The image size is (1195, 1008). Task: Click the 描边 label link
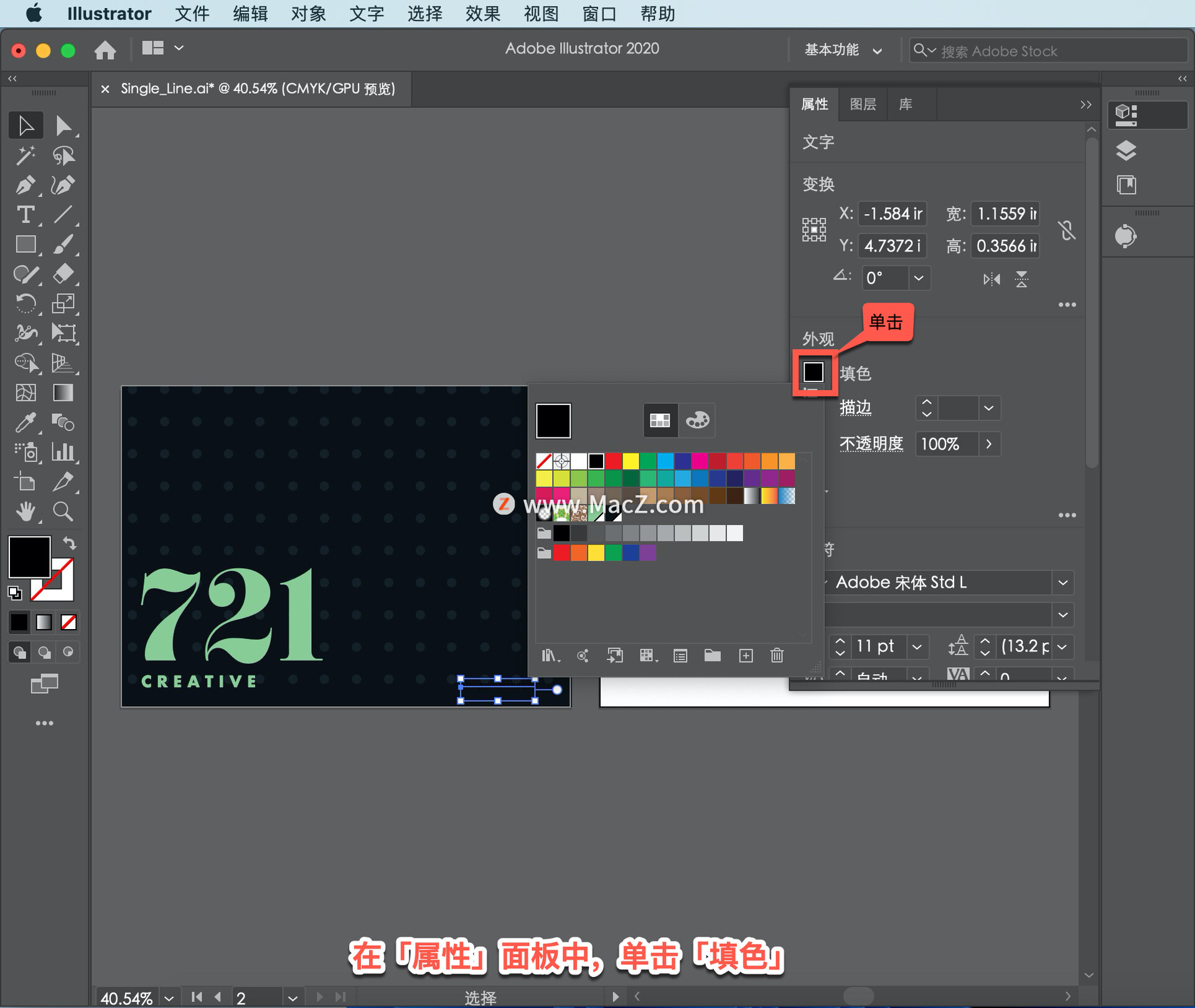tap(855, 408)
